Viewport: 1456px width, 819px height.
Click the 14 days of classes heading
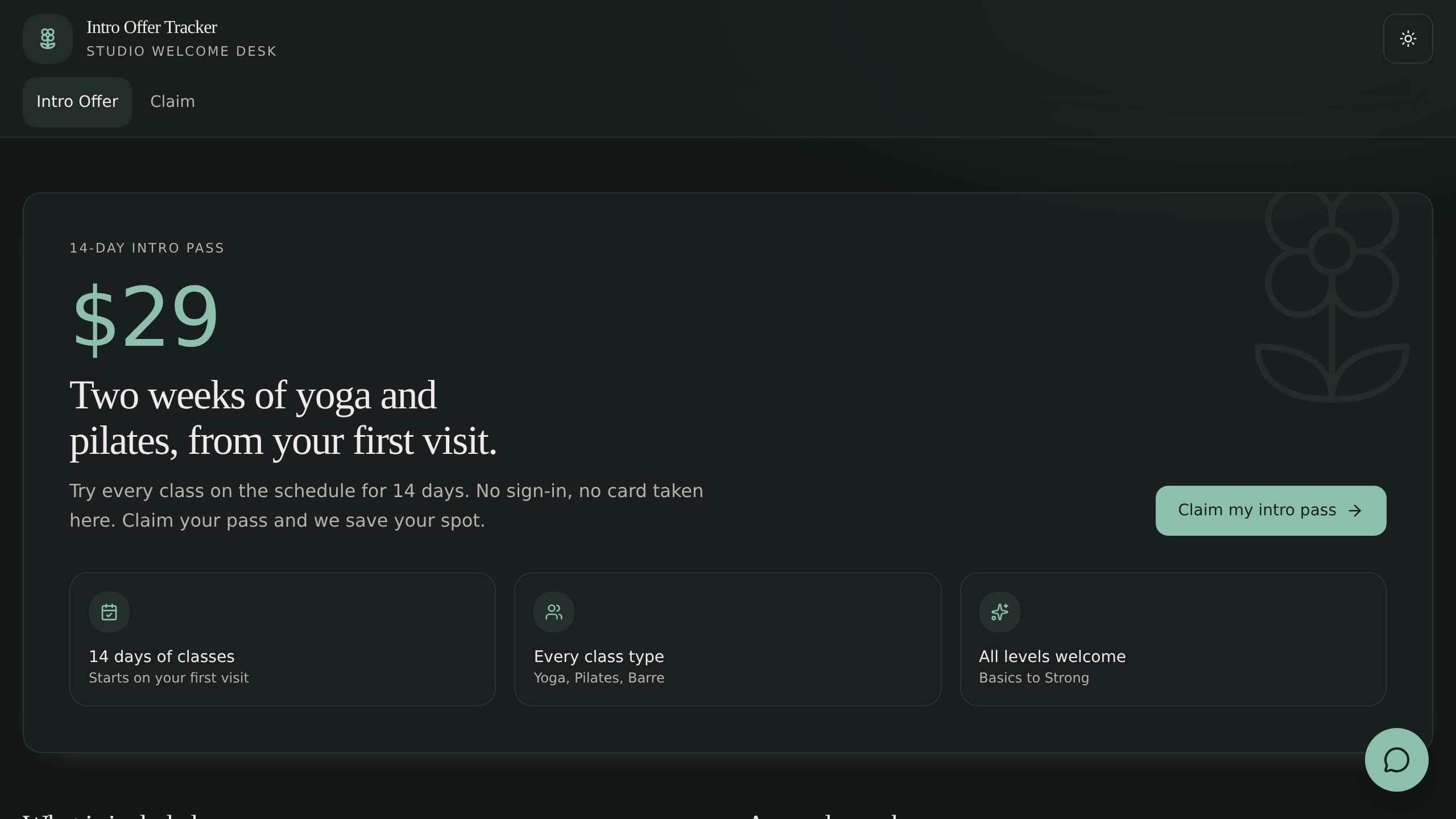pyautogui.click(x=162, y=656)
